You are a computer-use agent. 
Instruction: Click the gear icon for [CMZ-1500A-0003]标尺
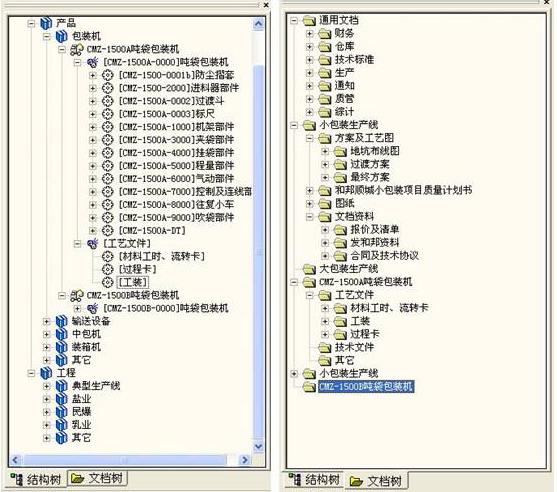107,114
